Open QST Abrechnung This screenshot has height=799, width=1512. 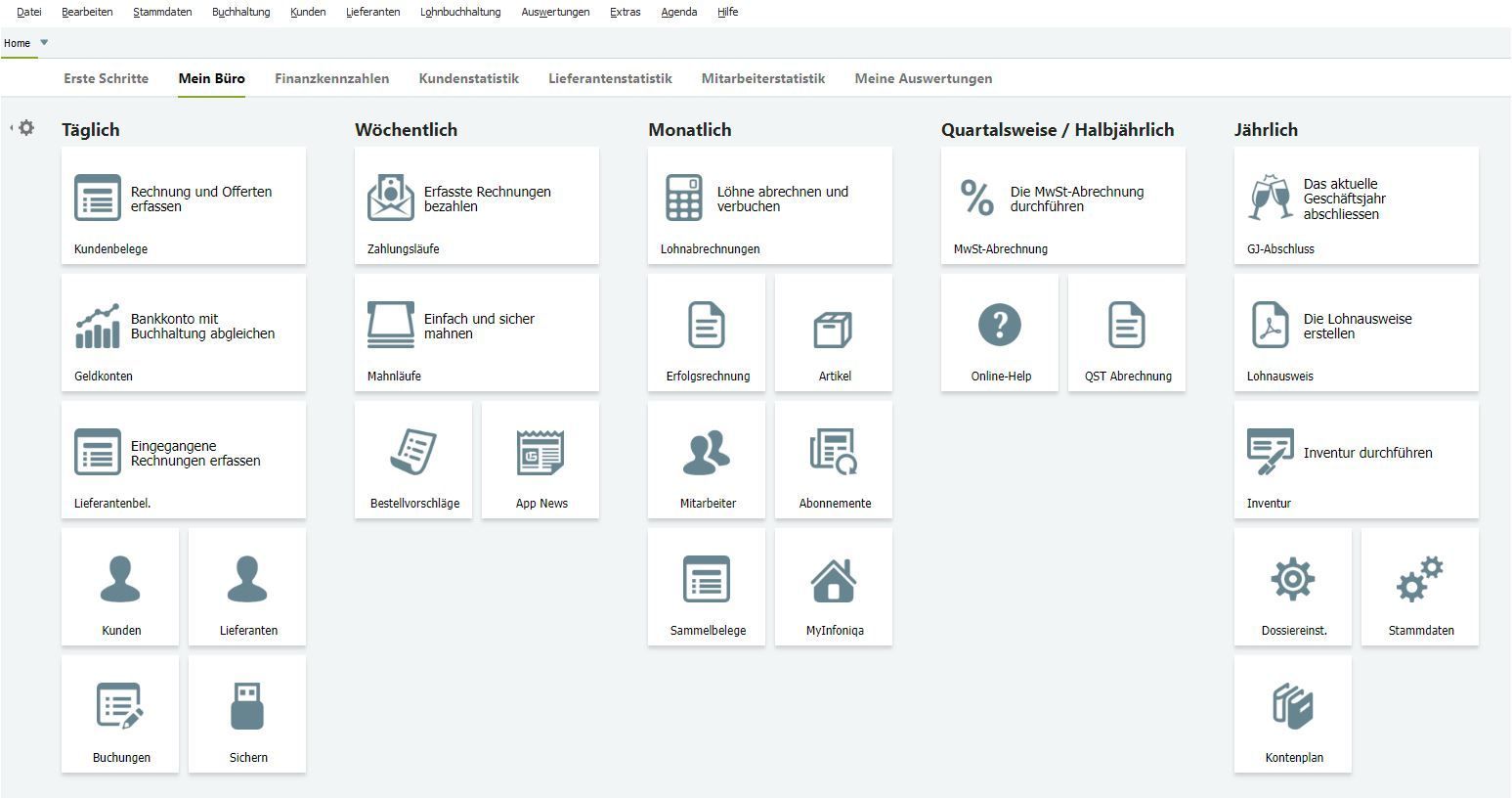point(1126,333)
